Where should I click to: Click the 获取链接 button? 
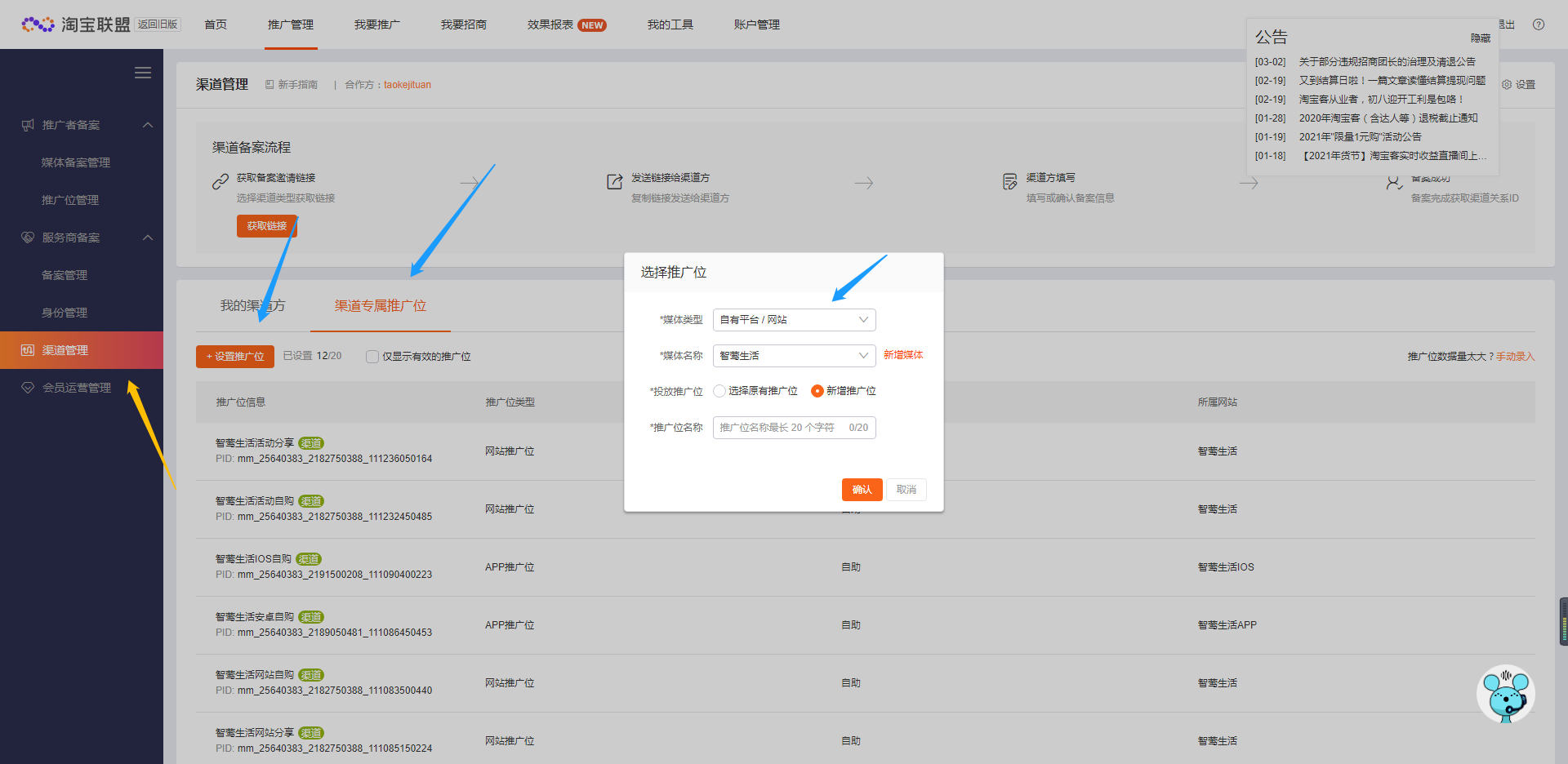coord(266,226)
